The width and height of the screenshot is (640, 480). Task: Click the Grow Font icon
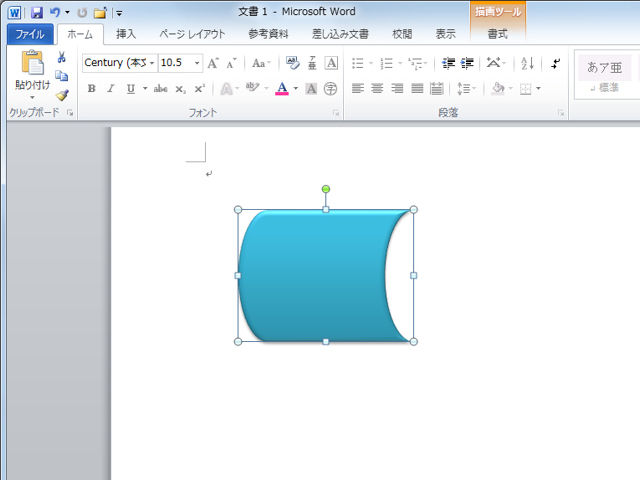point(213,63)
